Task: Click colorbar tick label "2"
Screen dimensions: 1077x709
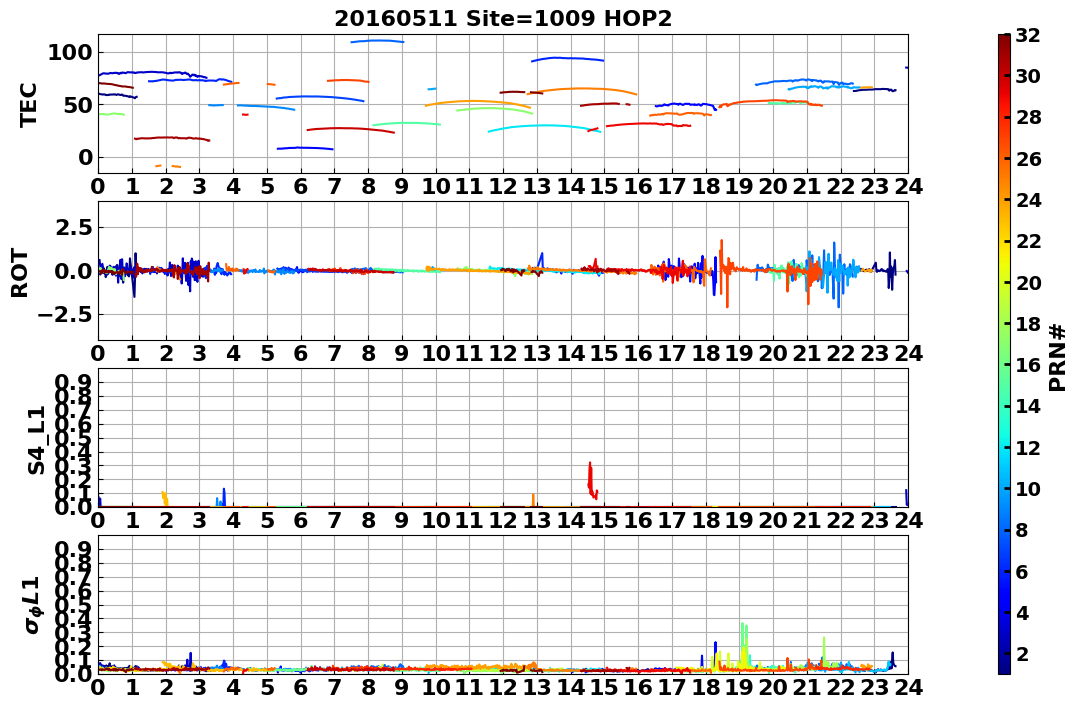Action: pyautogui.click(x=1022, y=653)
